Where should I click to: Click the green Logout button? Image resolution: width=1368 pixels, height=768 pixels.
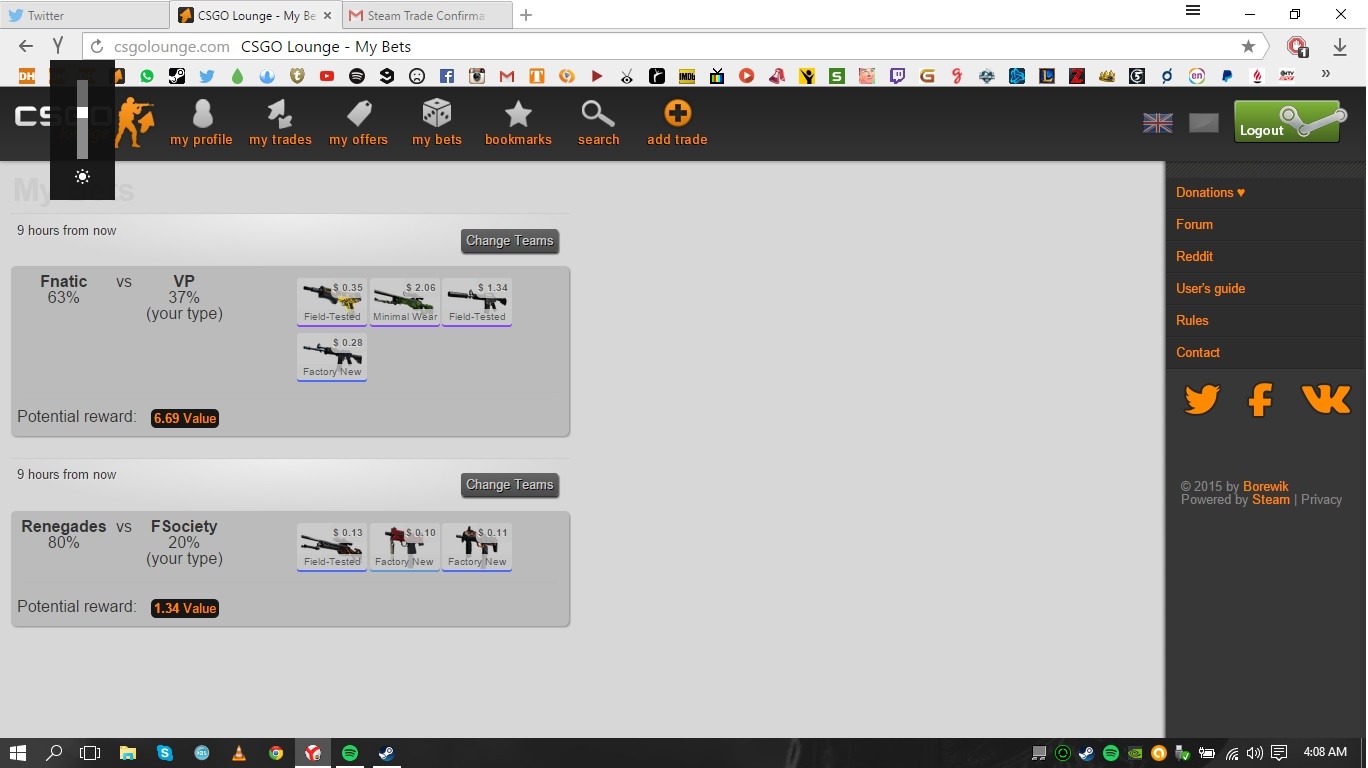pyautogui.click(x=1287, y=122)
